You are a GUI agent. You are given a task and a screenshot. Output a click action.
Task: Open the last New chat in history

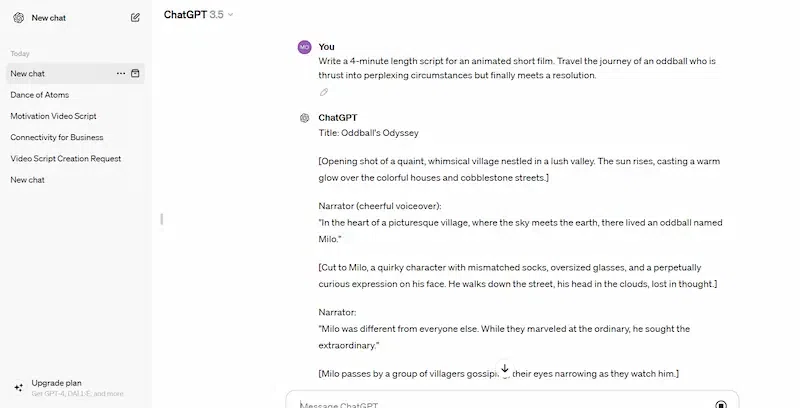coord(27,180)
